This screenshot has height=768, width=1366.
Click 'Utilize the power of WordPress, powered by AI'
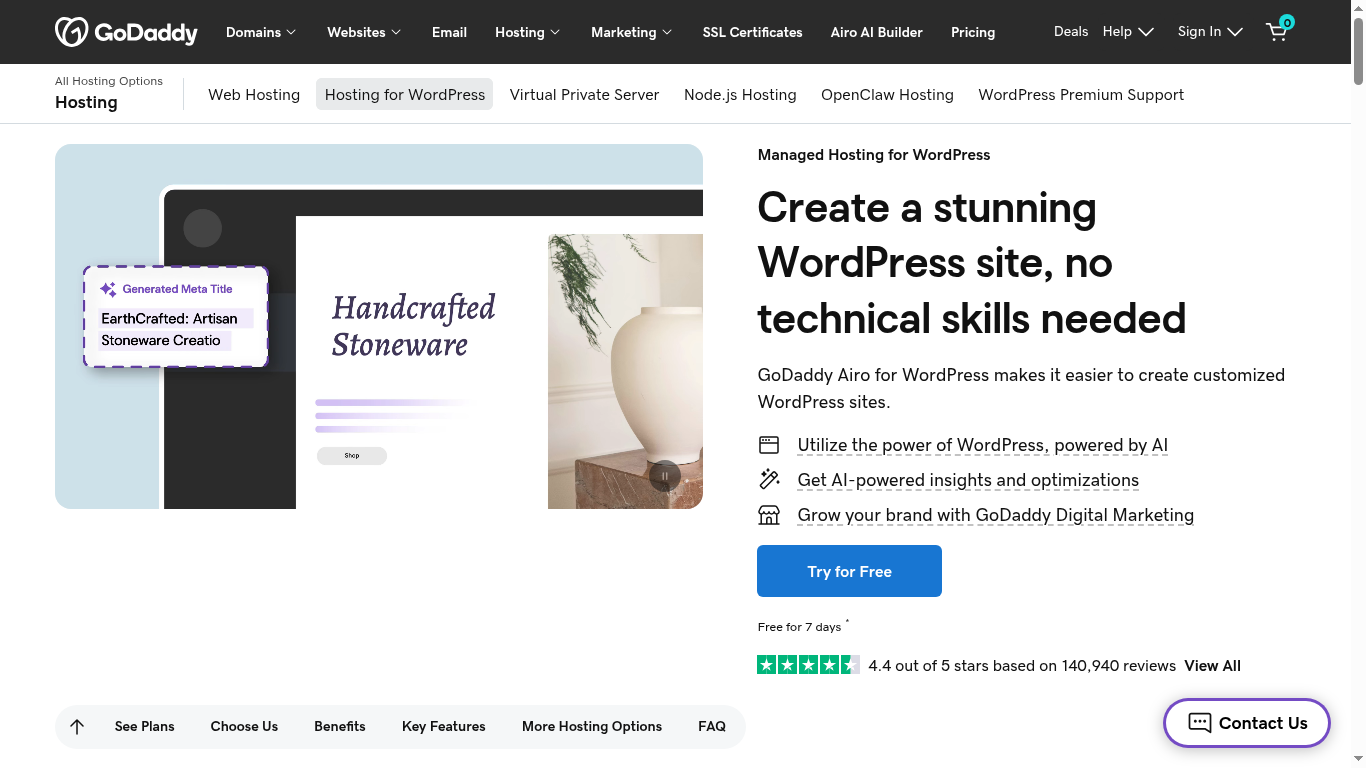[x=983, y=445]
